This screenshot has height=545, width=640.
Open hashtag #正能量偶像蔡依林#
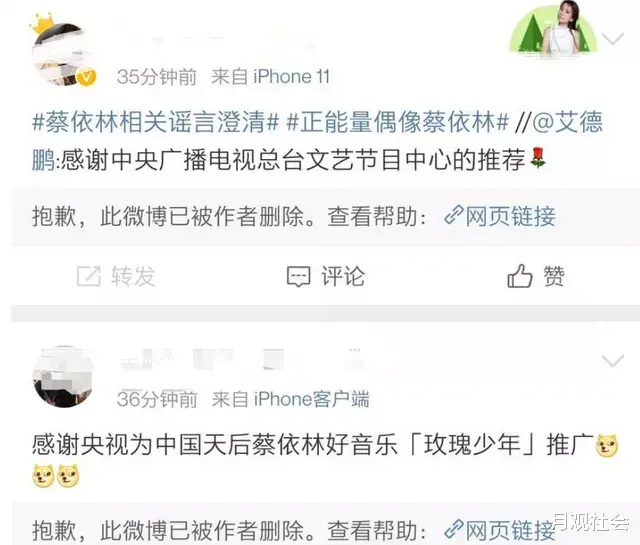(398, 122)
